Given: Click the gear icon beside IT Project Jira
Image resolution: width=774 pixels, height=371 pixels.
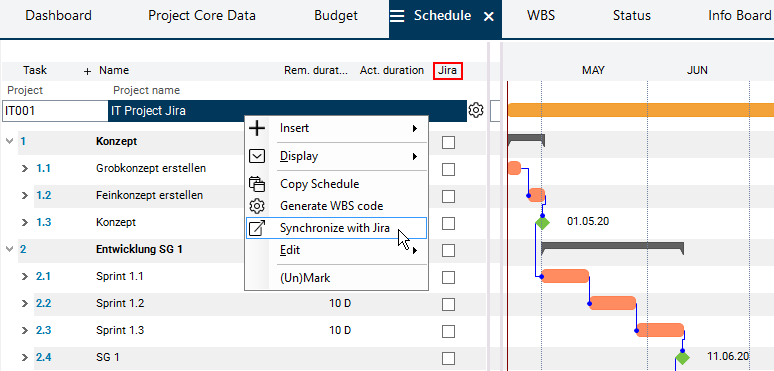Looking at the screenshot, I should click(x=475, y=111).
